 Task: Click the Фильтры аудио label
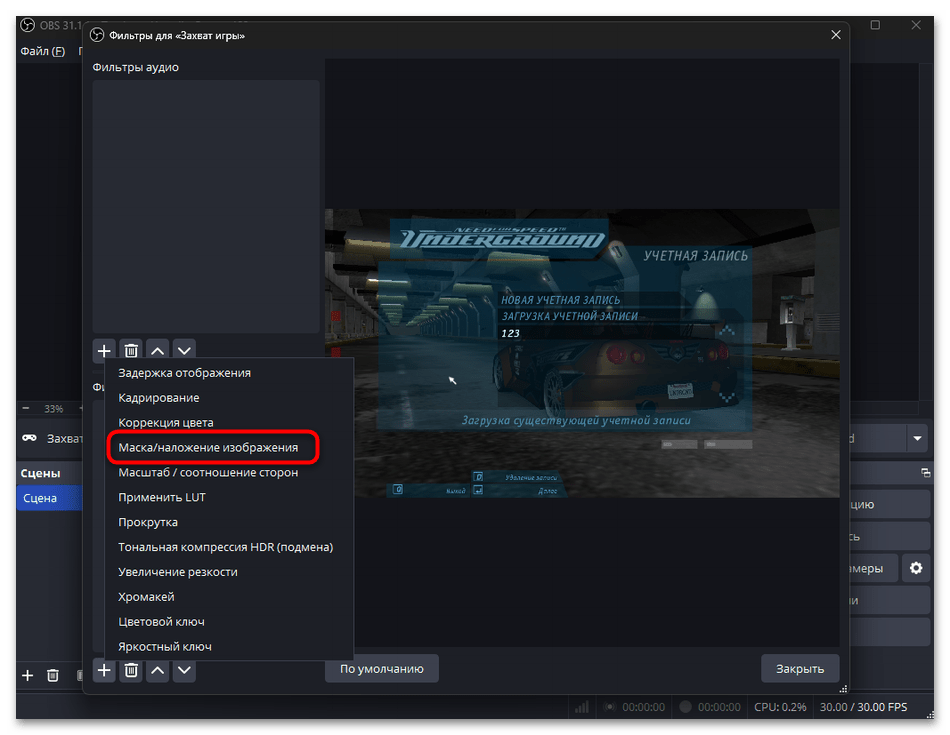pos(135,67)
